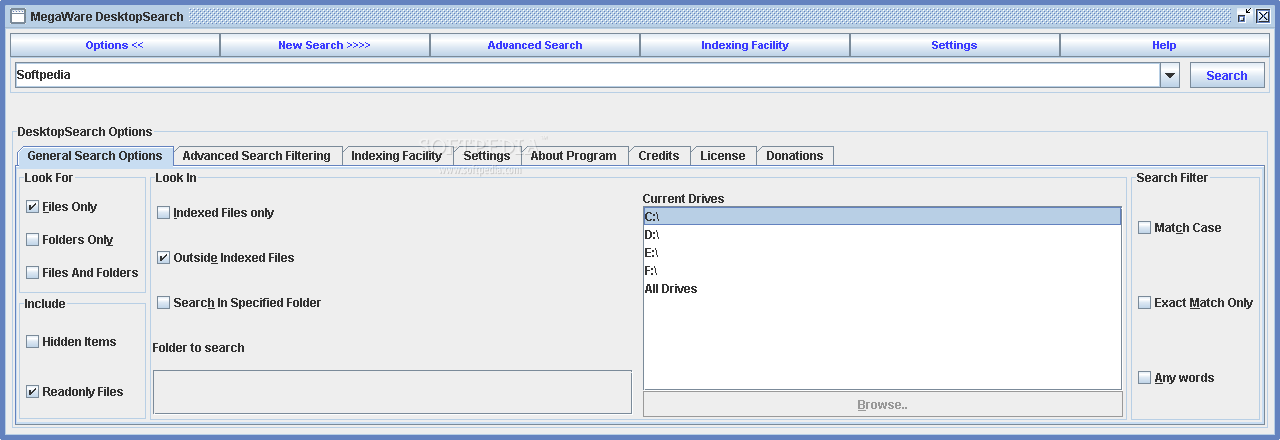Switch to General Search Options tab
This screenshot has width=1280, height=440.
click(x=95, y=156)
